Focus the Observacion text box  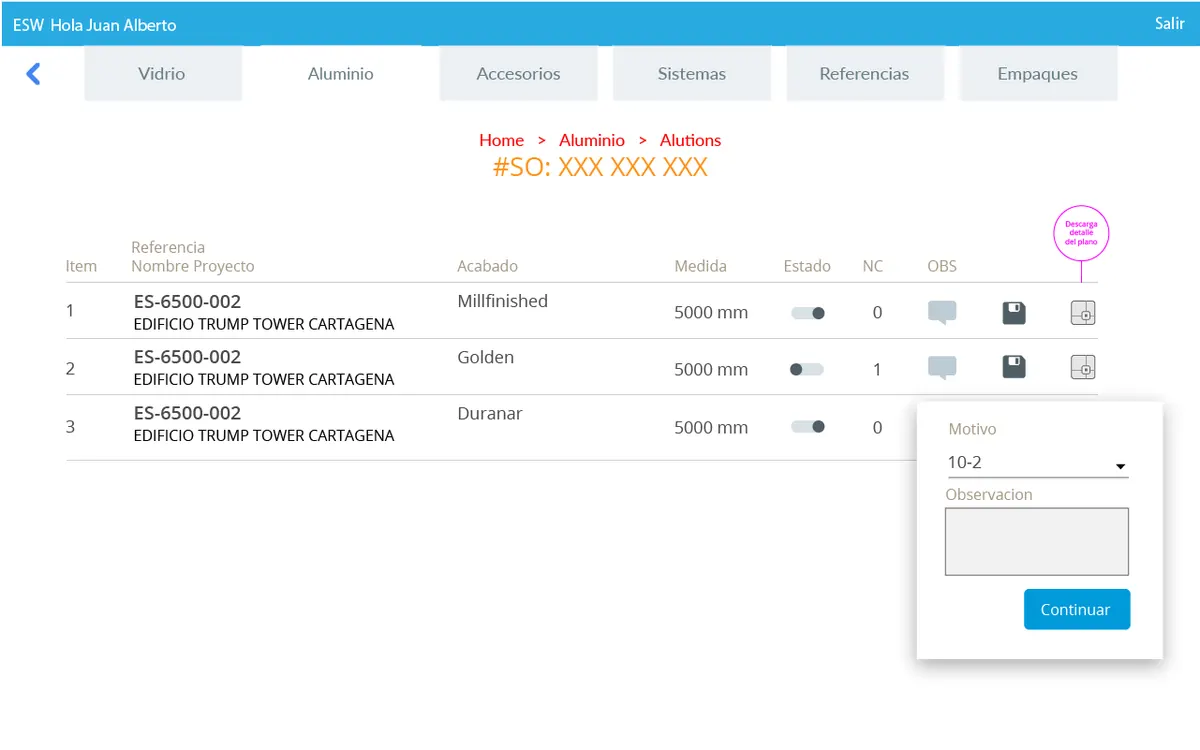pyautogui.click(x=1037, y=541)
